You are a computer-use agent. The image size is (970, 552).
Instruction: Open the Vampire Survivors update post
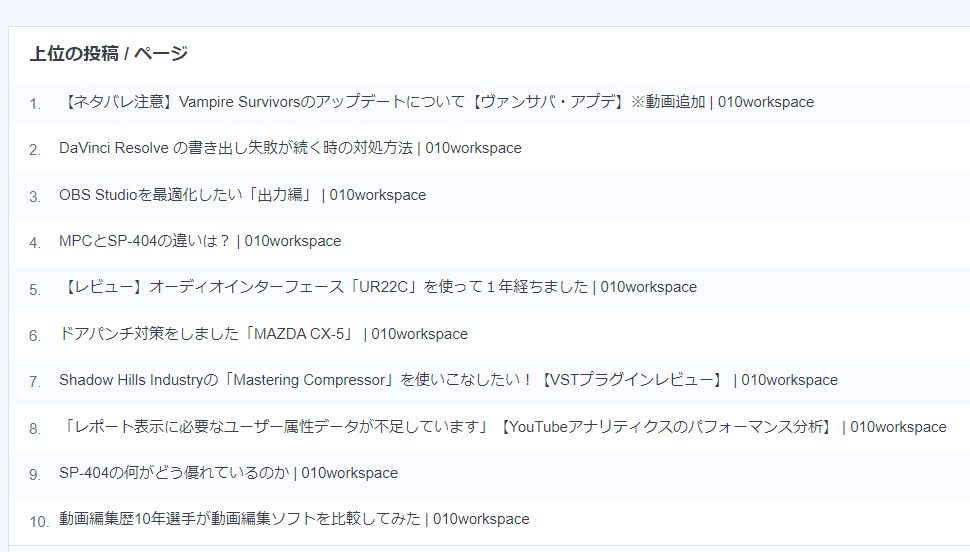click(437, 102)
